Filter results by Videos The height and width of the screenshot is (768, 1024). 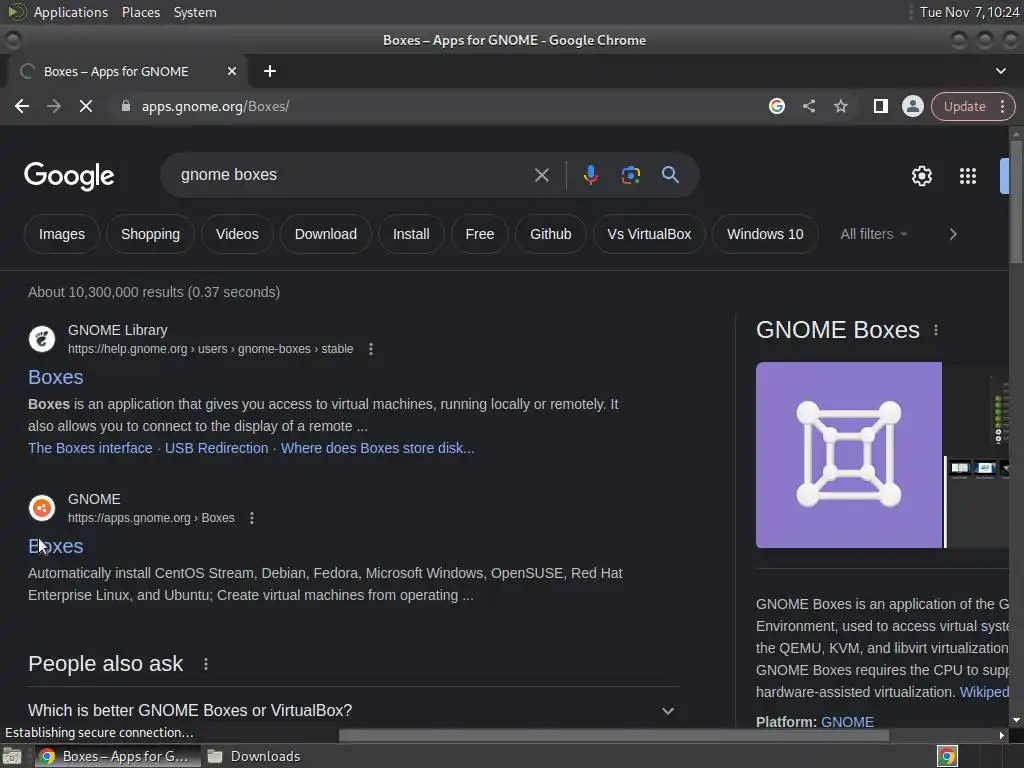tap(237, 234)
